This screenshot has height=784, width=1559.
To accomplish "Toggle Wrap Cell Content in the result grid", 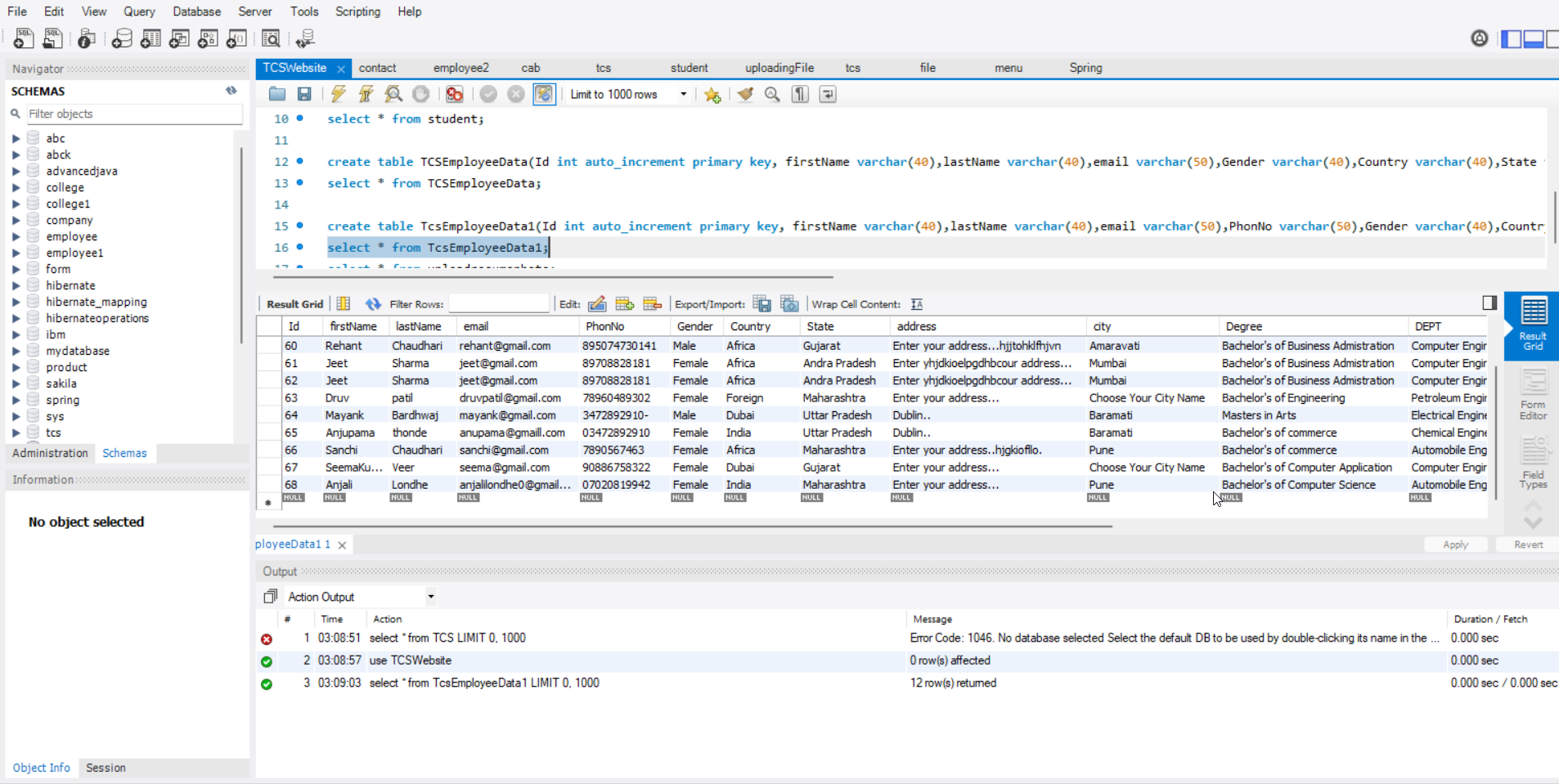I will point(917,304).
